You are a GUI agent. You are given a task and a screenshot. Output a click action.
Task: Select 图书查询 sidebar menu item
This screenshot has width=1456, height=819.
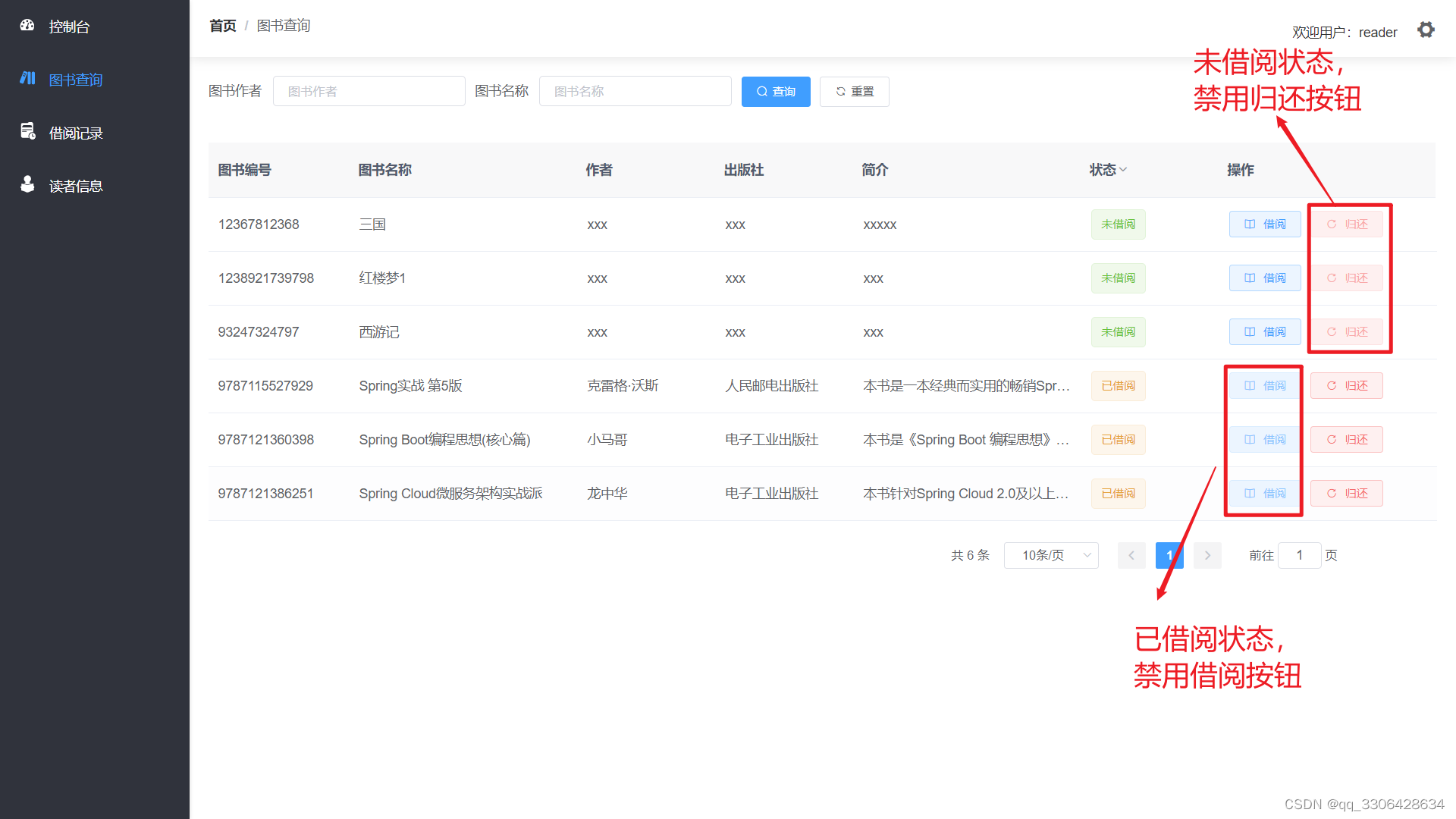click(x=95, y=80)
